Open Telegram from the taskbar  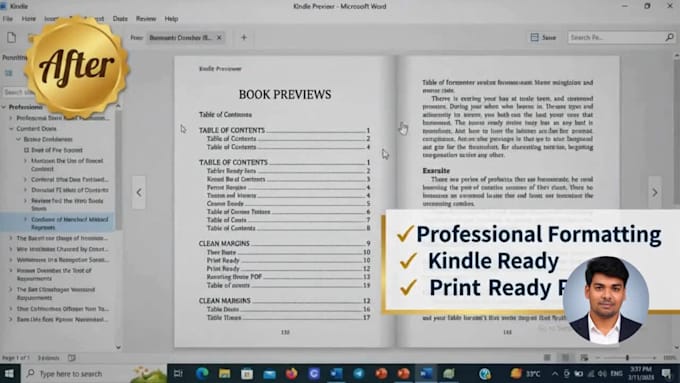[359, 373]
